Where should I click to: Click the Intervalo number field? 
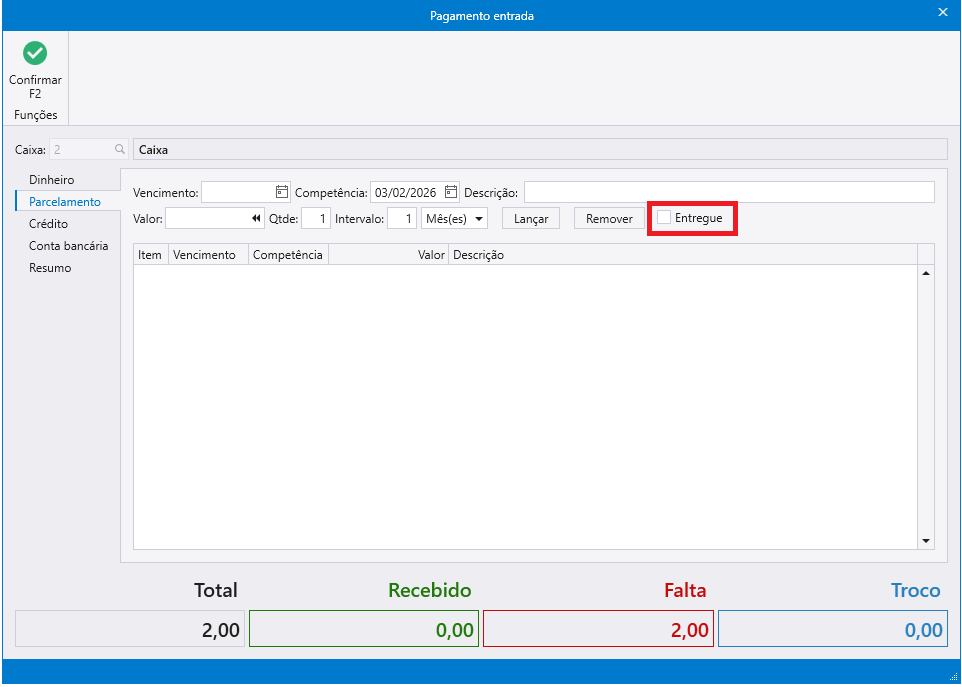pyautogui.click(x=402, y=218)
